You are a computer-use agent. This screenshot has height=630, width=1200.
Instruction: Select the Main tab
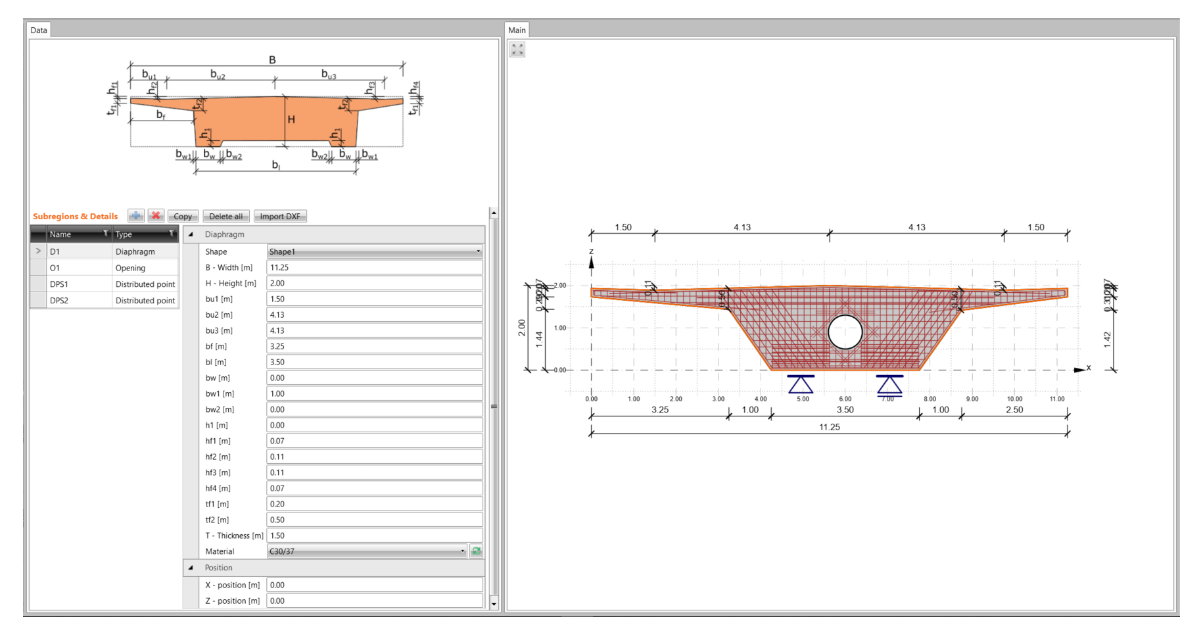tap(519, 30)
